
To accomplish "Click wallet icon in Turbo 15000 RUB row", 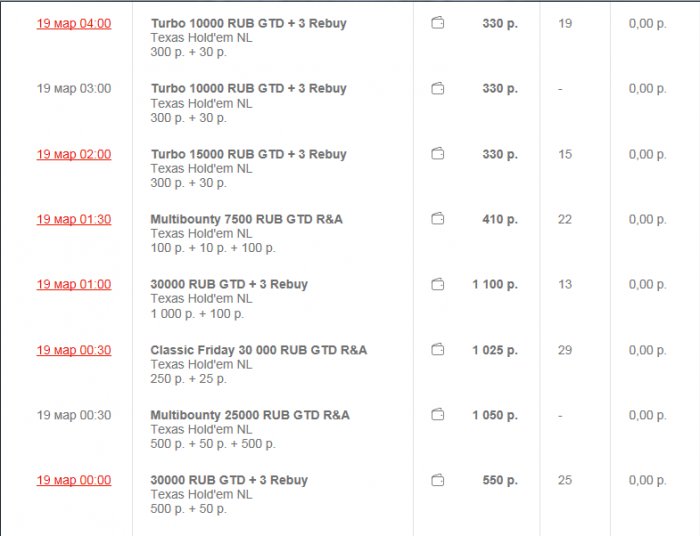I will tap(438, 154).
